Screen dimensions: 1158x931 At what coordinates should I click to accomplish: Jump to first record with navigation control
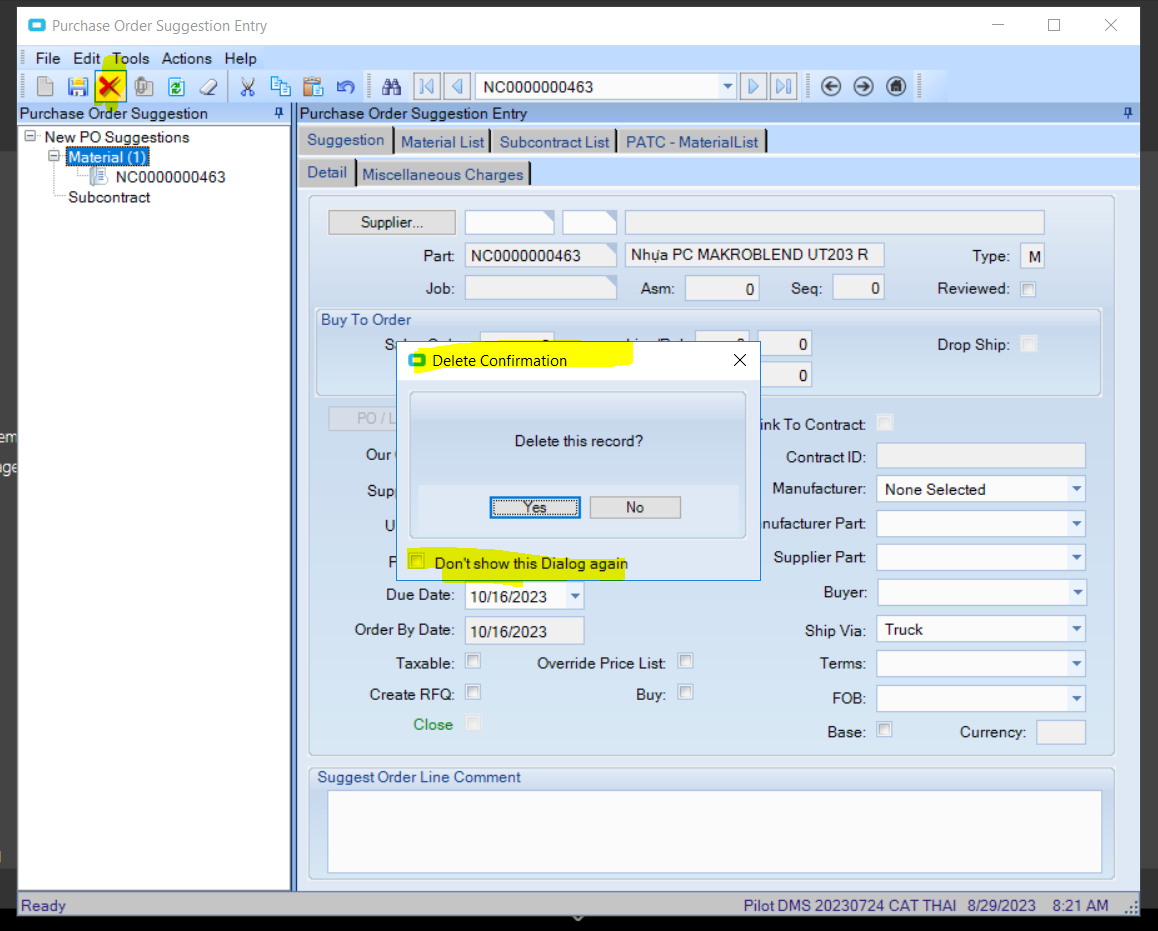click(426, 86)
